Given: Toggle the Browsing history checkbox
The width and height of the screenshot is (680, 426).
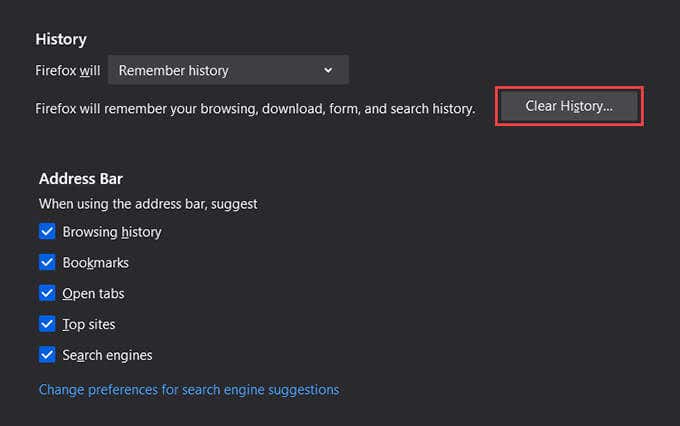Looking at the screenshot, I should 47,231.
